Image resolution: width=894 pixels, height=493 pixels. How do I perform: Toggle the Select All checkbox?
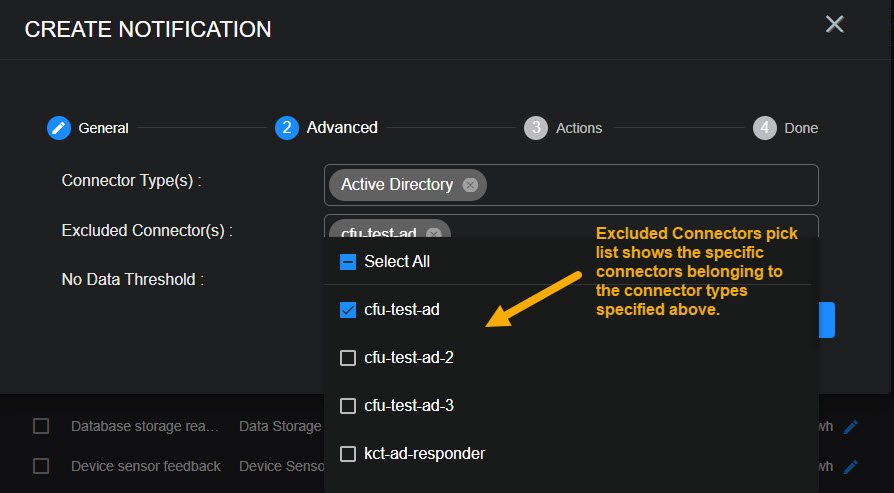click(348, 262)
